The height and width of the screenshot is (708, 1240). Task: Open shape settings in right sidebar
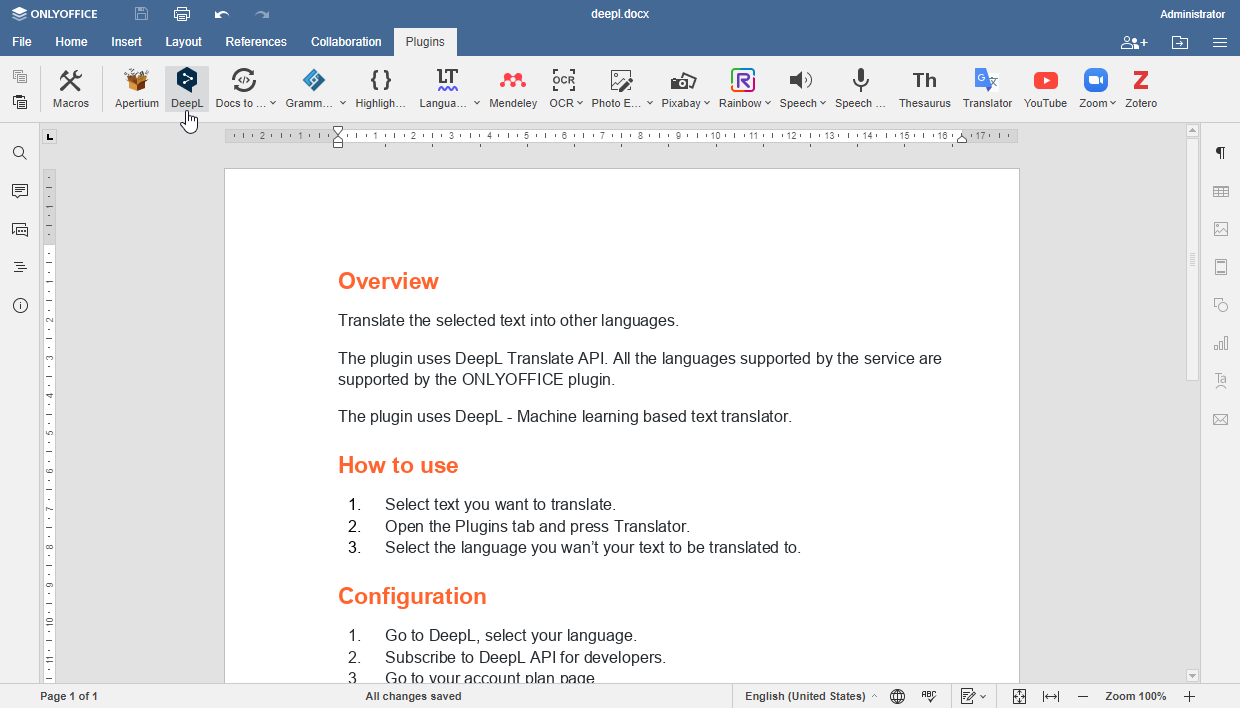click(x=1221, y=305)
